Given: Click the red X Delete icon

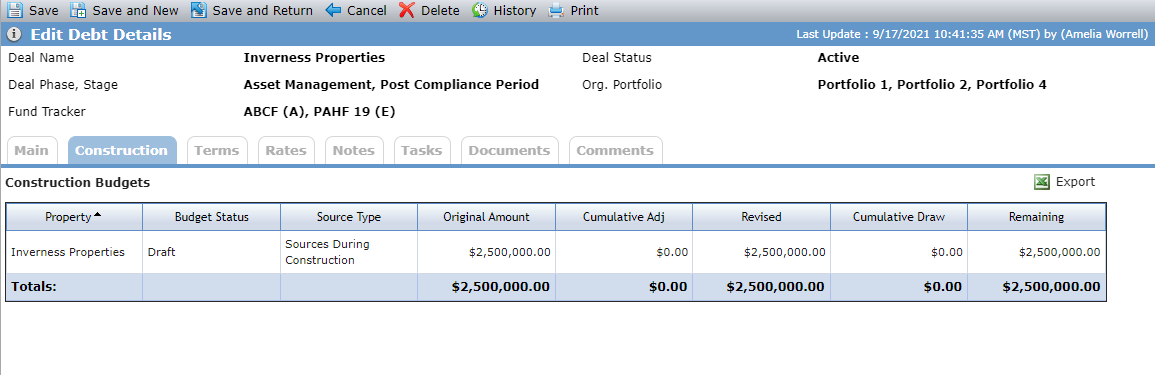Looking at the screenshot, I should point(407,10).
